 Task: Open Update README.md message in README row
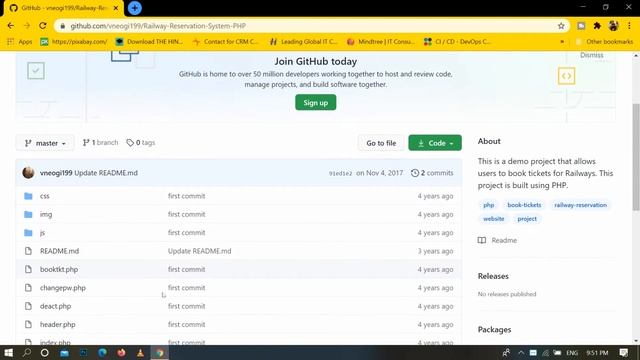[x=200, y=251]
